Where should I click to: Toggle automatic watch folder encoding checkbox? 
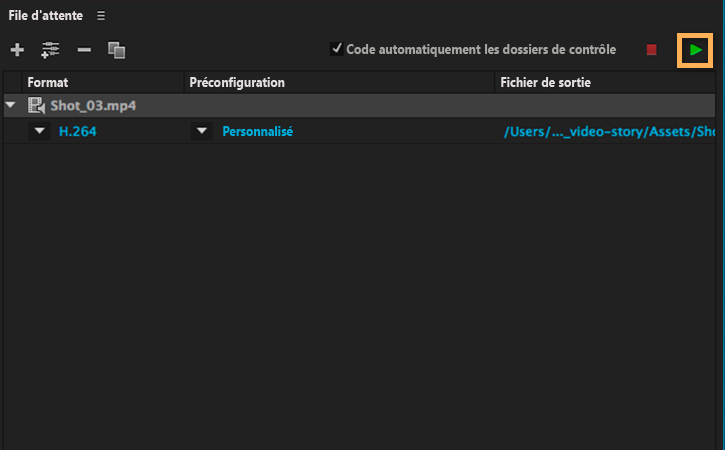click(x=337, y=48)
